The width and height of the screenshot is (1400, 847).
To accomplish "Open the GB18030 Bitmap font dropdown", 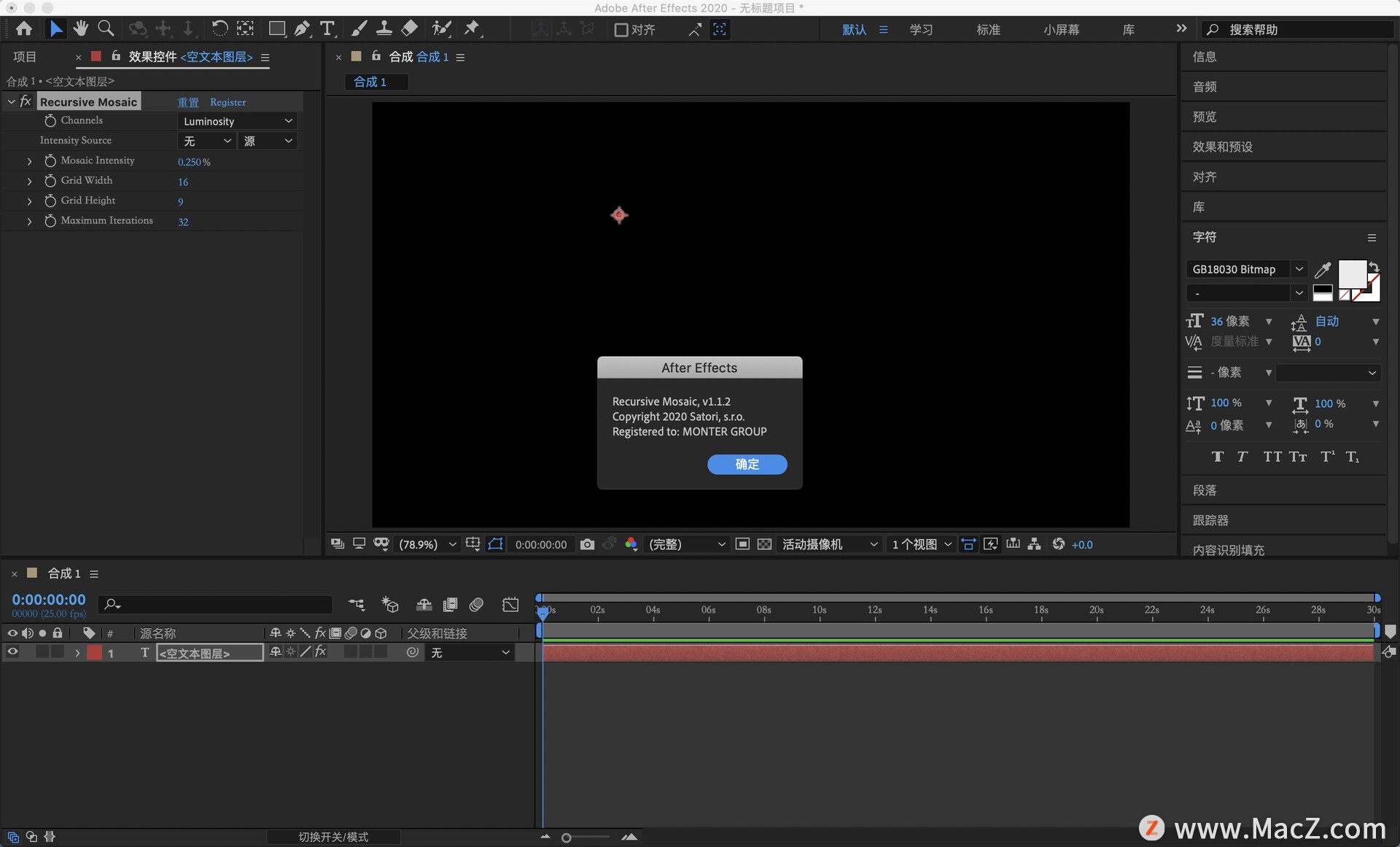I will (1246, 269).
